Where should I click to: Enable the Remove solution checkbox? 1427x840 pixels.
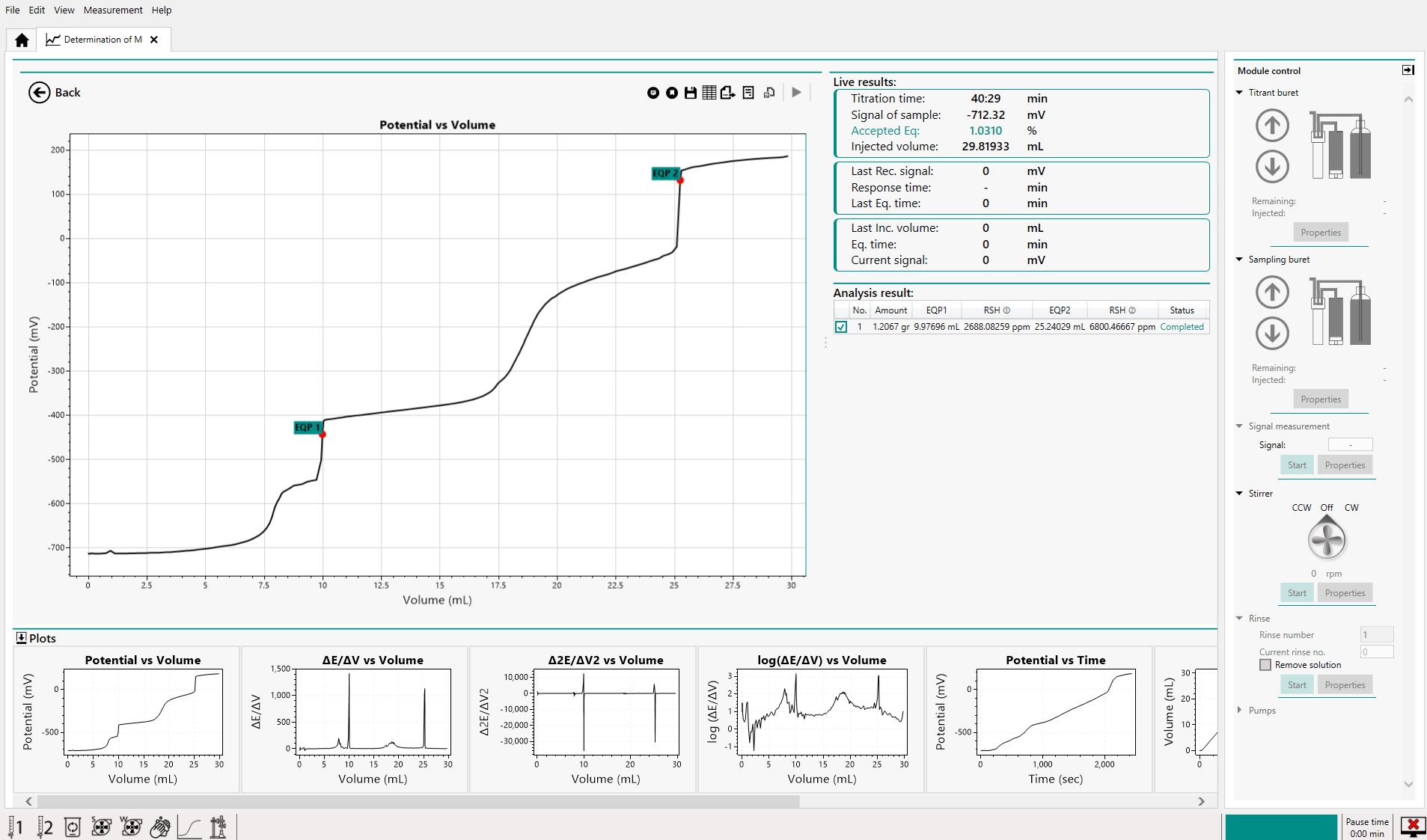click(1265, 665)
